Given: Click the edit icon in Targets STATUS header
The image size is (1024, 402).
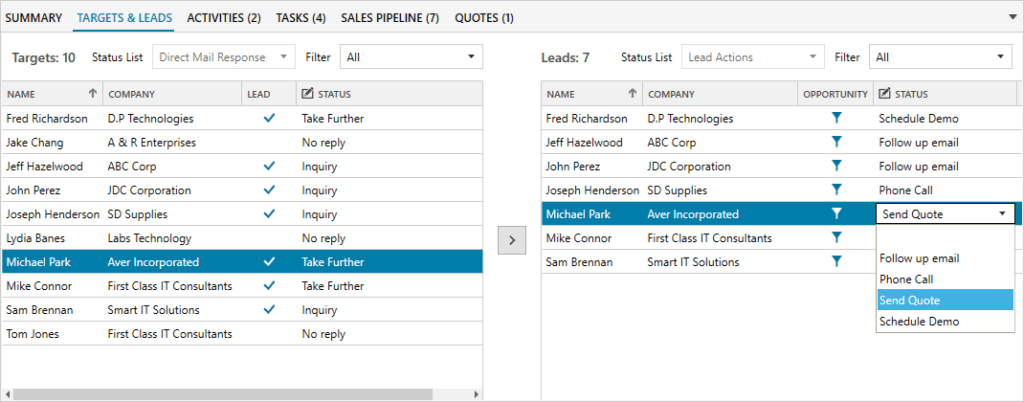Looking at the screenshot, I should 307,94.
